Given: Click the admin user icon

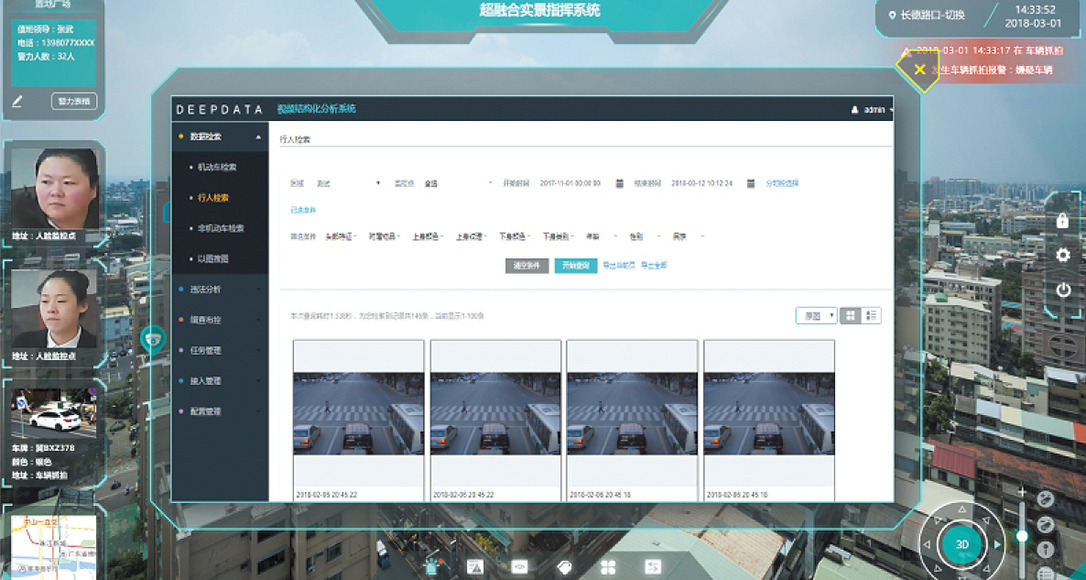Looking at the screenshot, I should pos(855,109).
